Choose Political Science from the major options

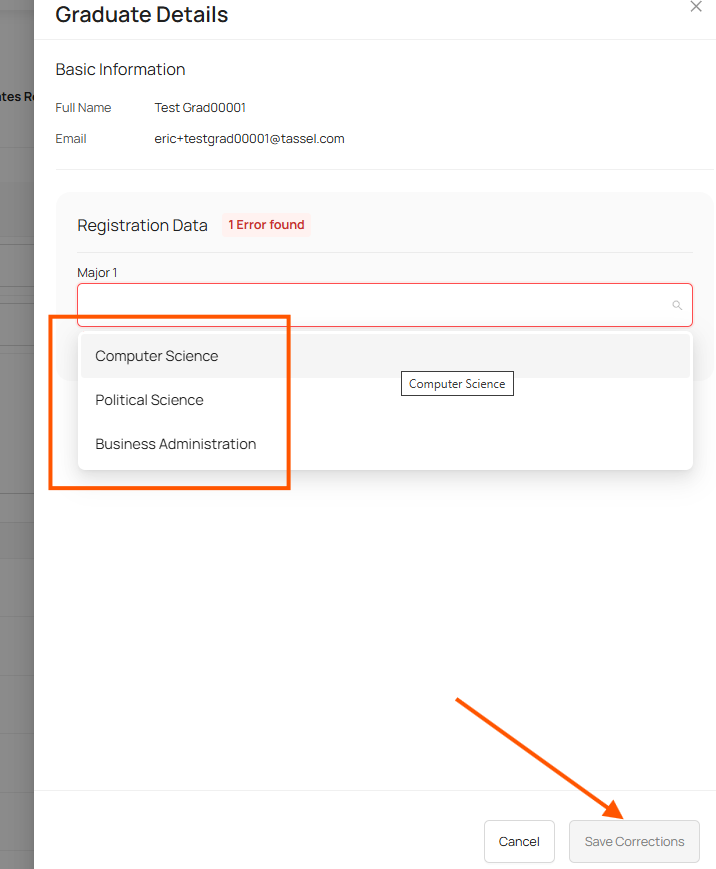pos(149,400)
